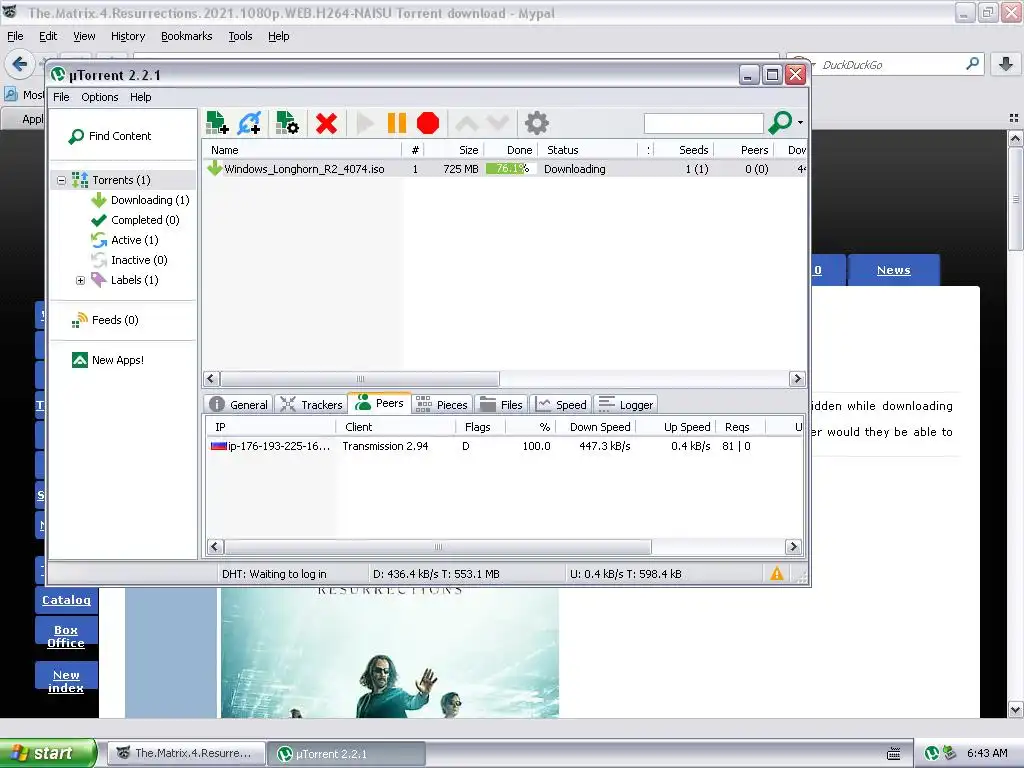Click the toolbar search input box
This screenshot has width=1024, height=768.
[x=703, y=123]
